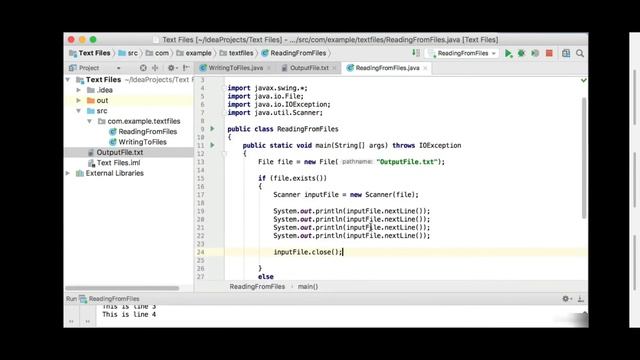This screenshot has width=640, height=360.
Task: Click run gutter arrow beside main method
Action: pyautogui.click(x=212, y=145)
